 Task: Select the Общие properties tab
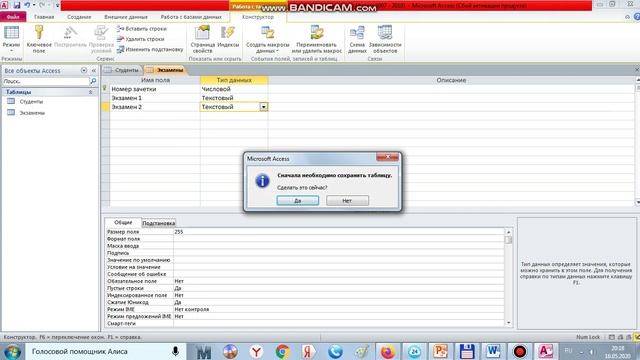[x=123, y=222]
